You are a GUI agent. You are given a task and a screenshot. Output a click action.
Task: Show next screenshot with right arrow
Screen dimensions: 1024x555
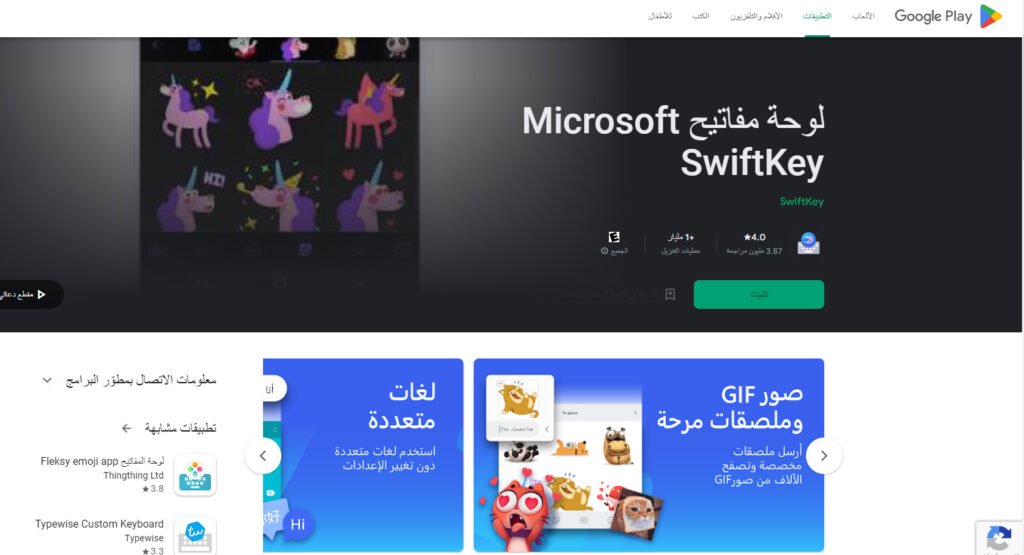point(824,456)
